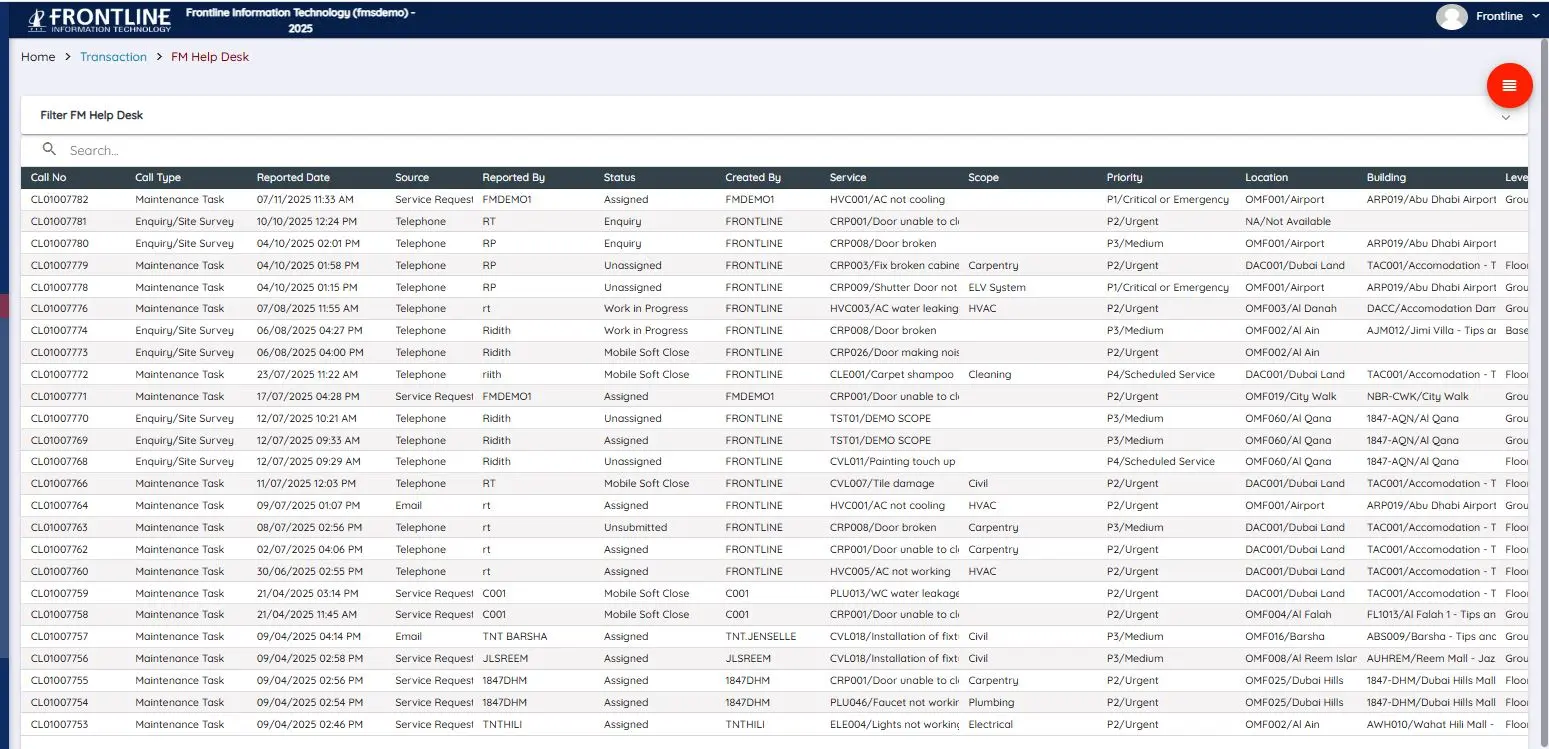Sort the table by Status column

pos(619,177)
